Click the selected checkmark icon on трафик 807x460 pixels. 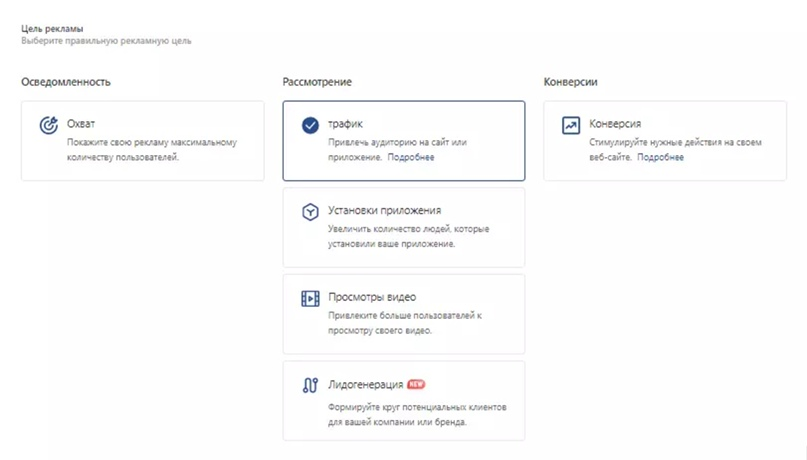[310, 125]
